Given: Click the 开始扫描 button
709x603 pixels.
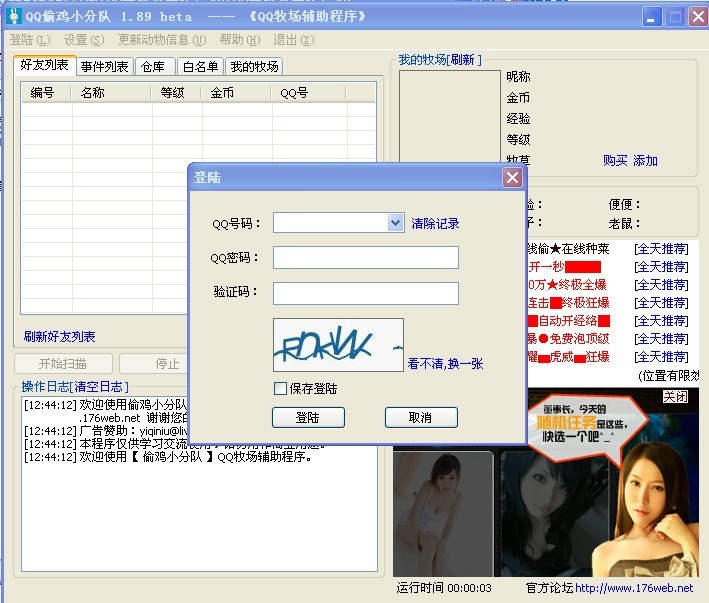Looking at the screenshot, I should coord(63,363).
